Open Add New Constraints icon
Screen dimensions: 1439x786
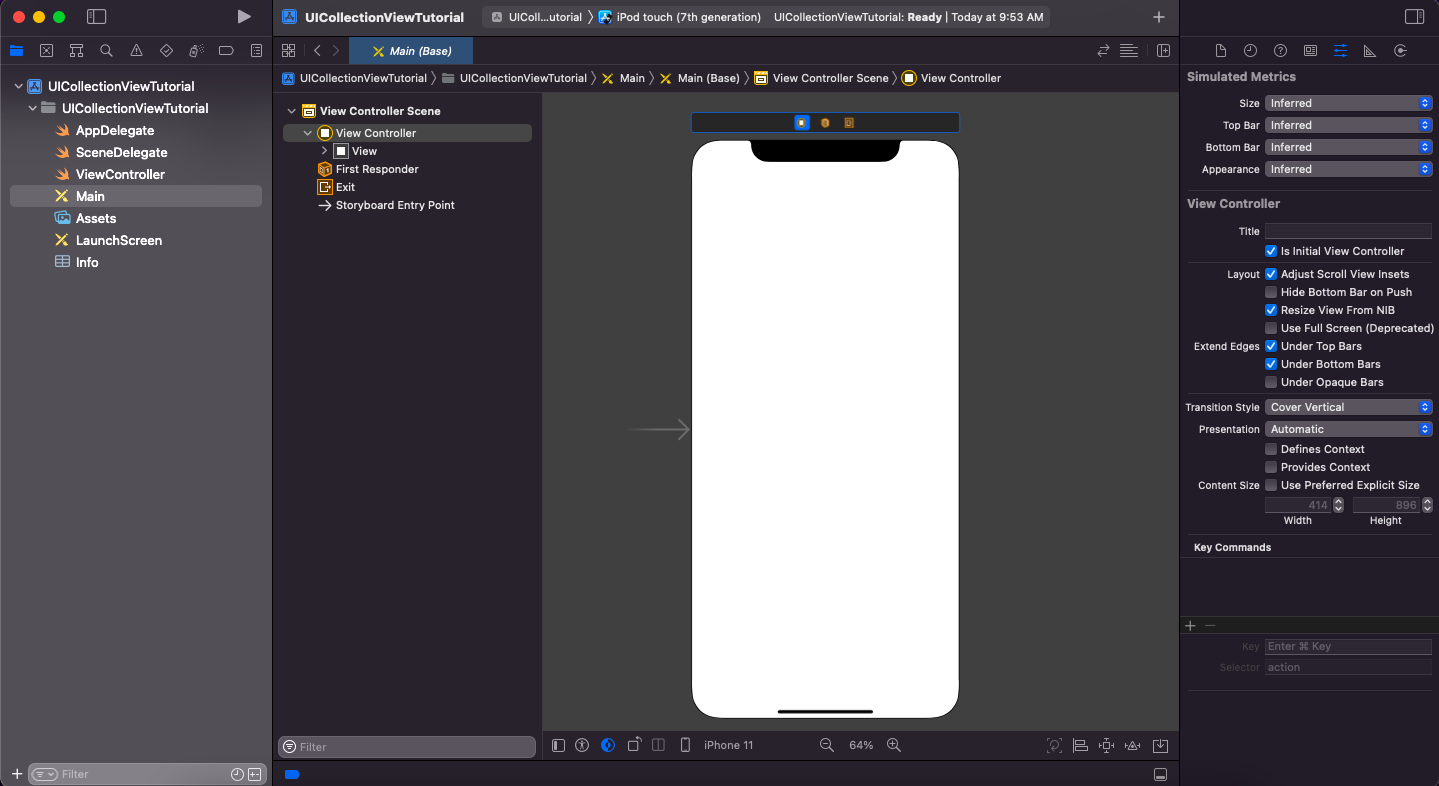click(x=1106, y=746)
